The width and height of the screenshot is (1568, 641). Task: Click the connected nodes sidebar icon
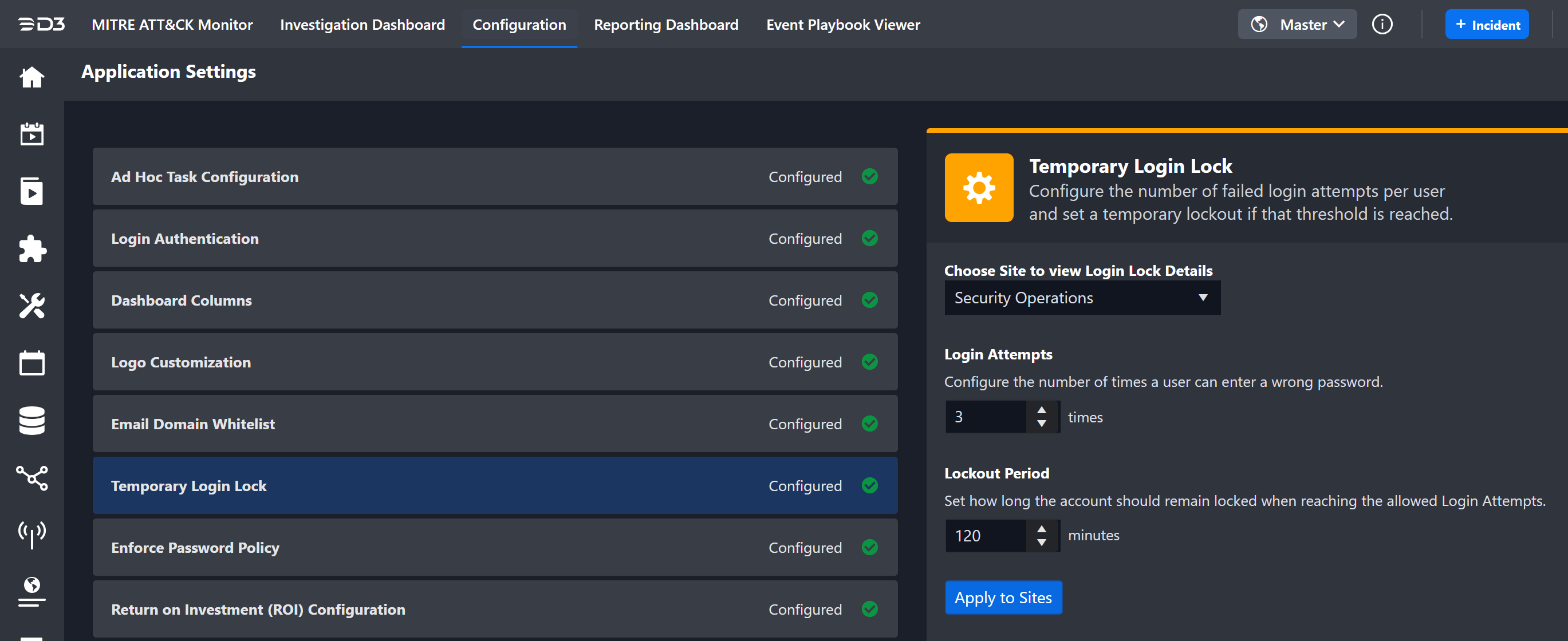(31, 477)
